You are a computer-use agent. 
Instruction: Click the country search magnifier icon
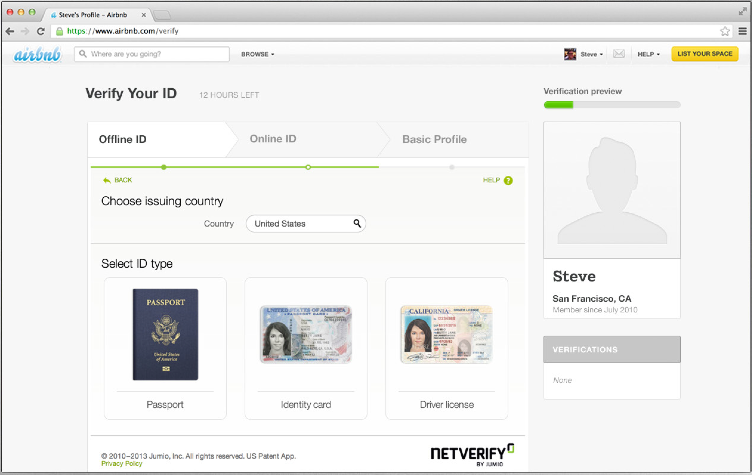point(357,223)
